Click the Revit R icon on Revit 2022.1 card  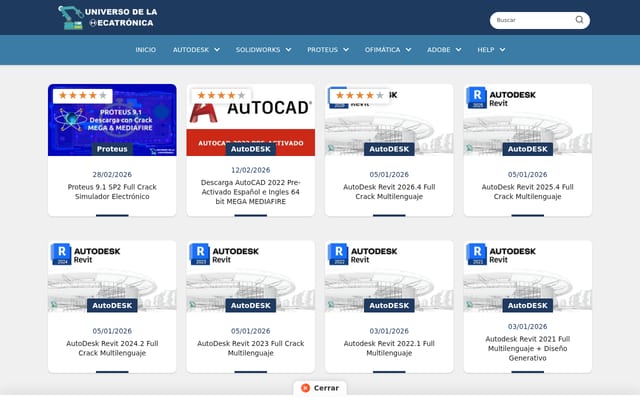coord(338,253)
